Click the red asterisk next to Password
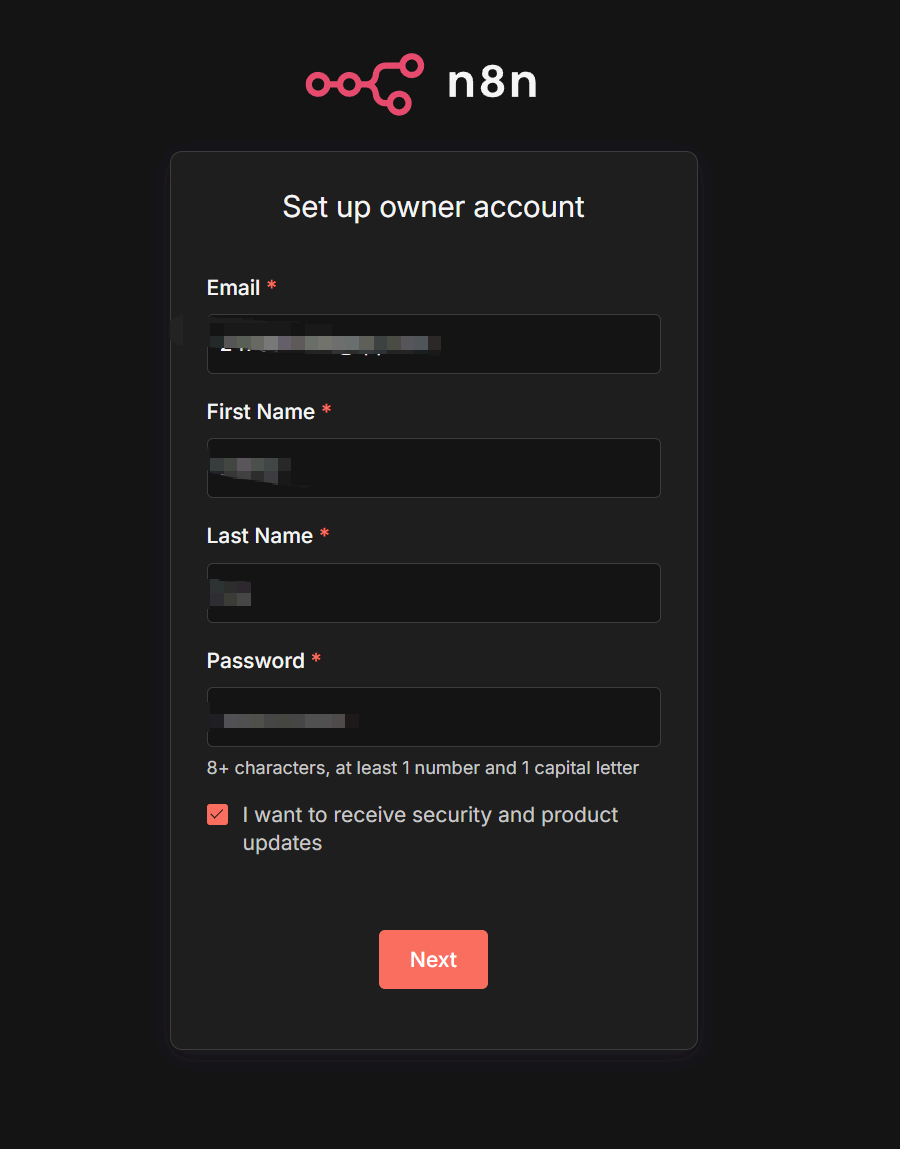 (x=316, y=660)
